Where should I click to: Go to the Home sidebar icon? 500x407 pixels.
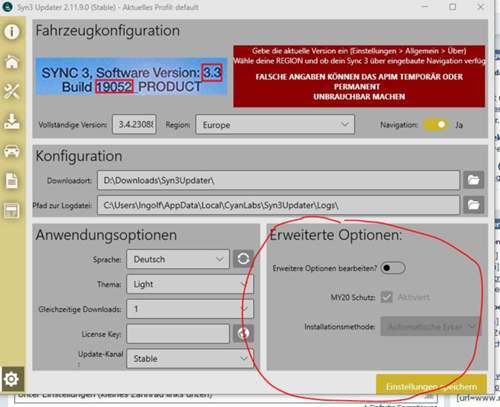(x=12, y=62)
